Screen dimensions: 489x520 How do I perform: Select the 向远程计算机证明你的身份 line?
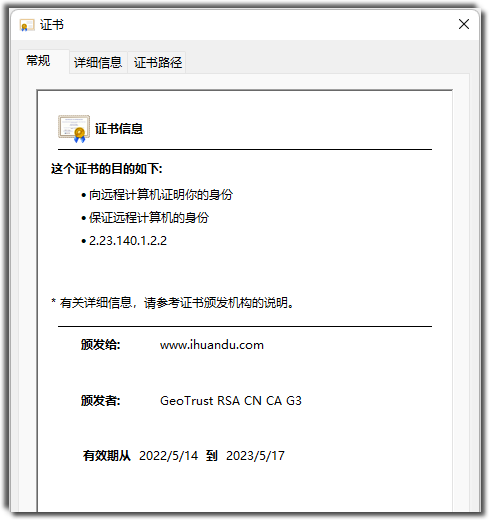(x=161, y=195)
